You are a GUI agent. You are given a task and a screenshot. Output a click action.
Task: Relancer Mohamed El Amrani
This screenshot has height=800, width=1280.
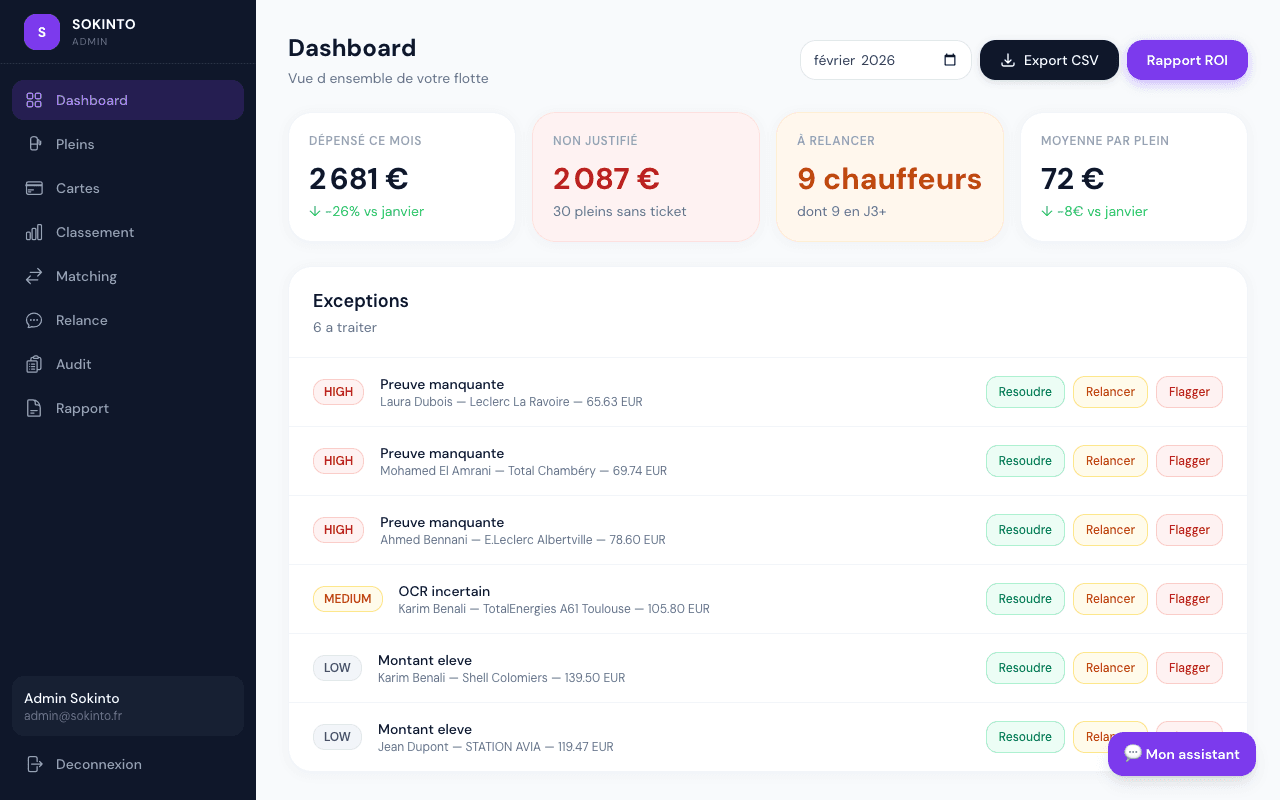1110,461
